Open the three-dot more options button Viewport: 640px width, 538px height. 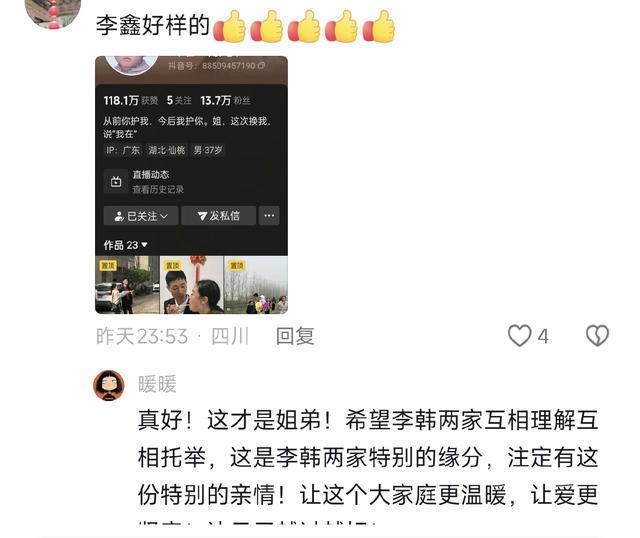(x=269, y=216)
